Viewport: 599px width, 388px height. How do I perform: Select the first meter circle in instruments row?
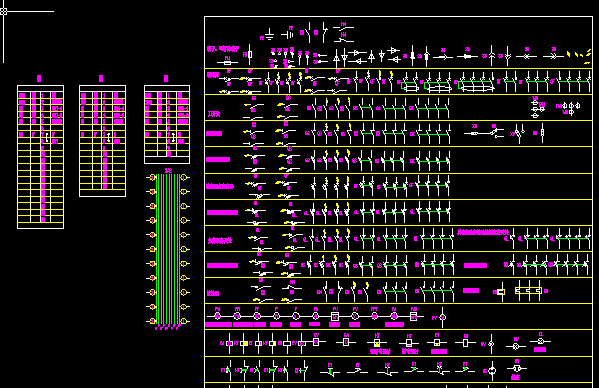click(217, 316)
